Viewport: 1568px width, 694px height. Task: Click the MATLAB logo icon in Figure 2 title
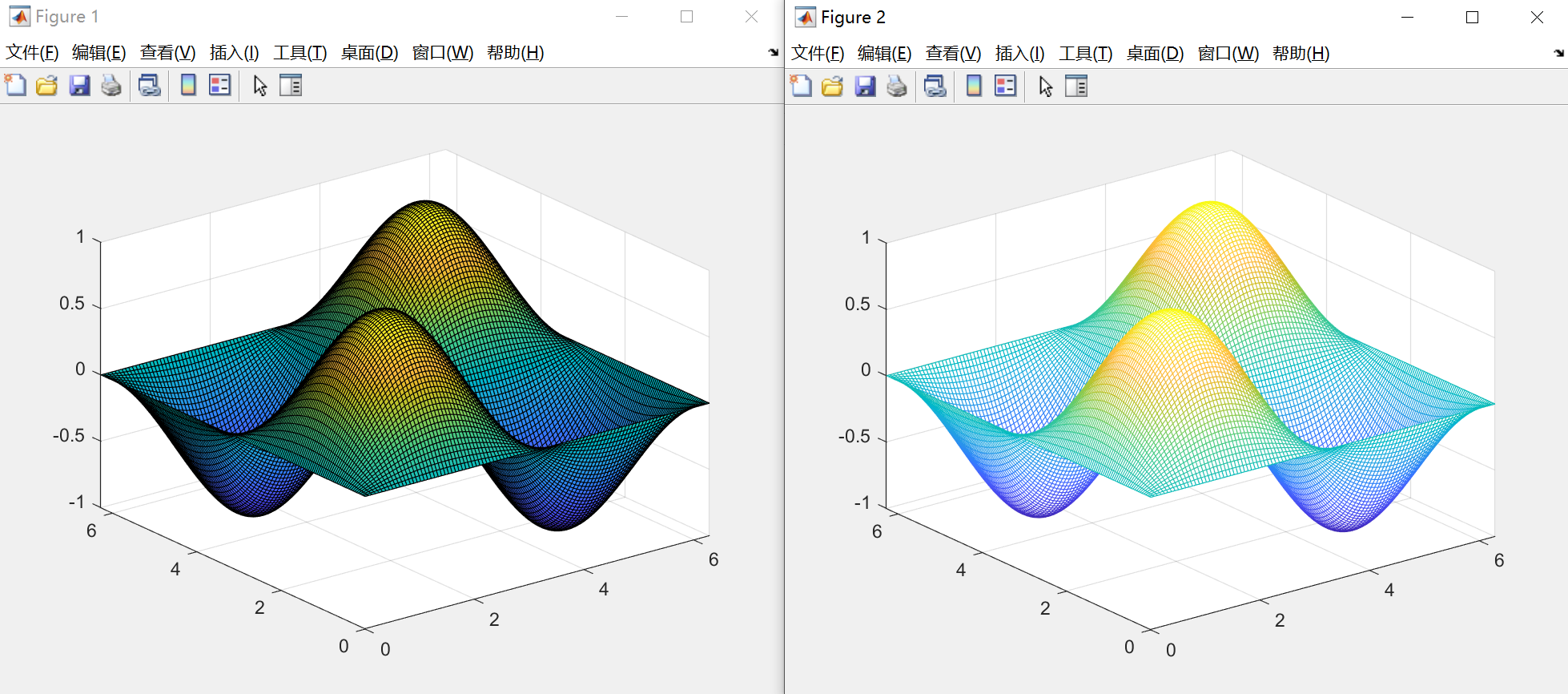coord(805,18)
